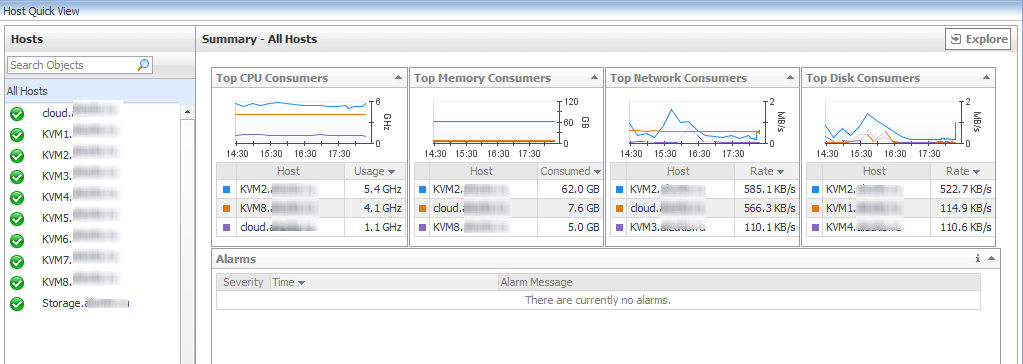Collapse the Top CPU Consumers panel
The image size is (1023, 364).
pyautogui.click(x=398, y=78)
